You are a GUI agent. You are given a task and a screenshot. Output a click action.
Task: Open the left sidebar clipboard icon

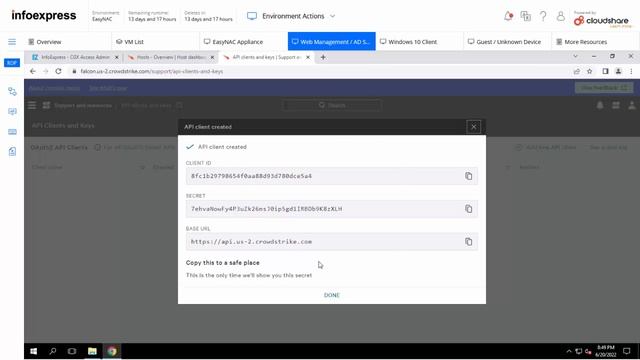tap(12, 151)
